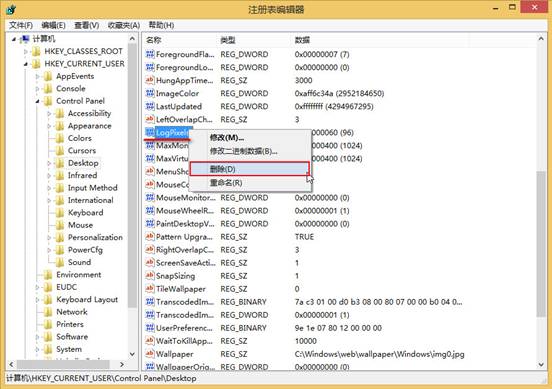
Task: Expand the Input Method key
Action: [x=49, y=188]
